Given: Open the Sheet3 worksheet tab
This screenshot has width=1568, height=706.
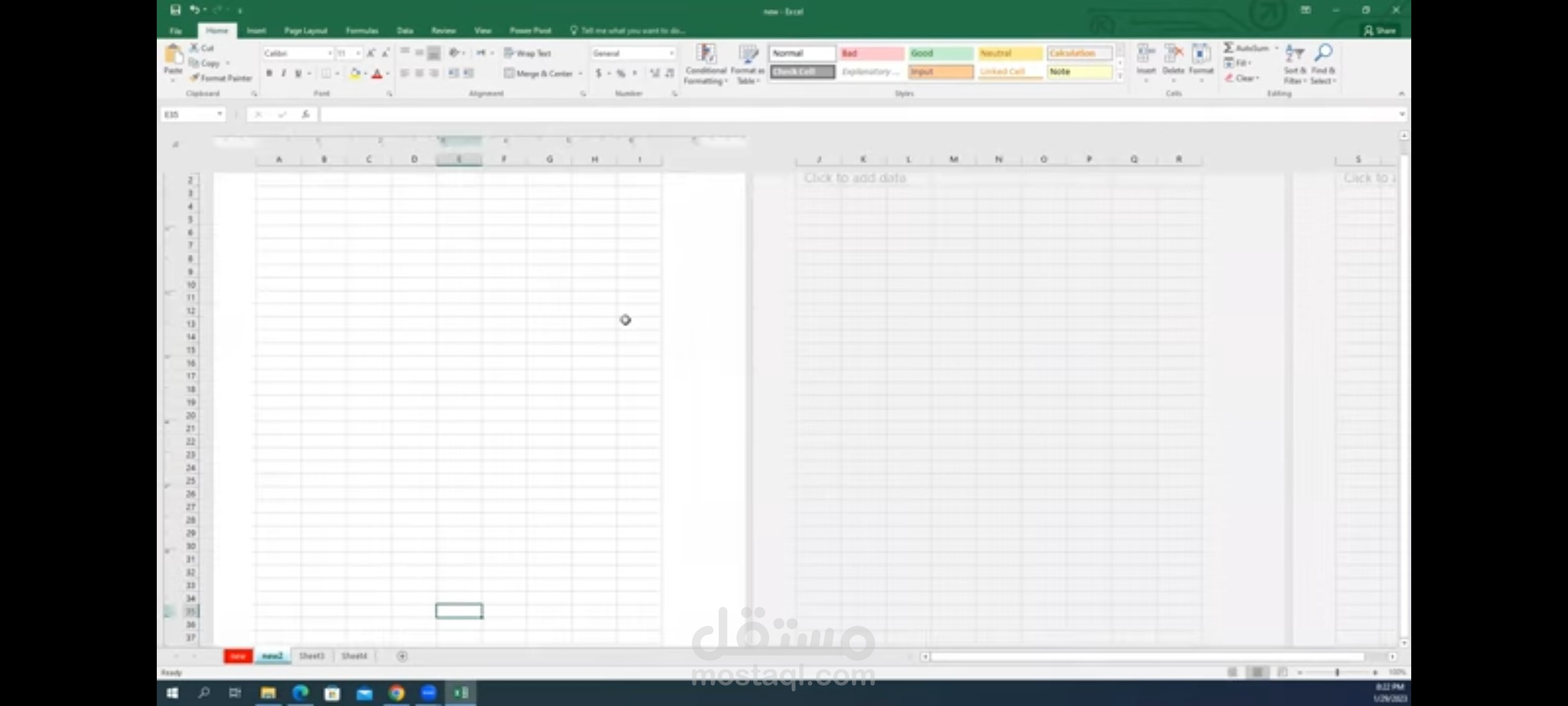Looking at the screenshot, I should coord(312,656).
